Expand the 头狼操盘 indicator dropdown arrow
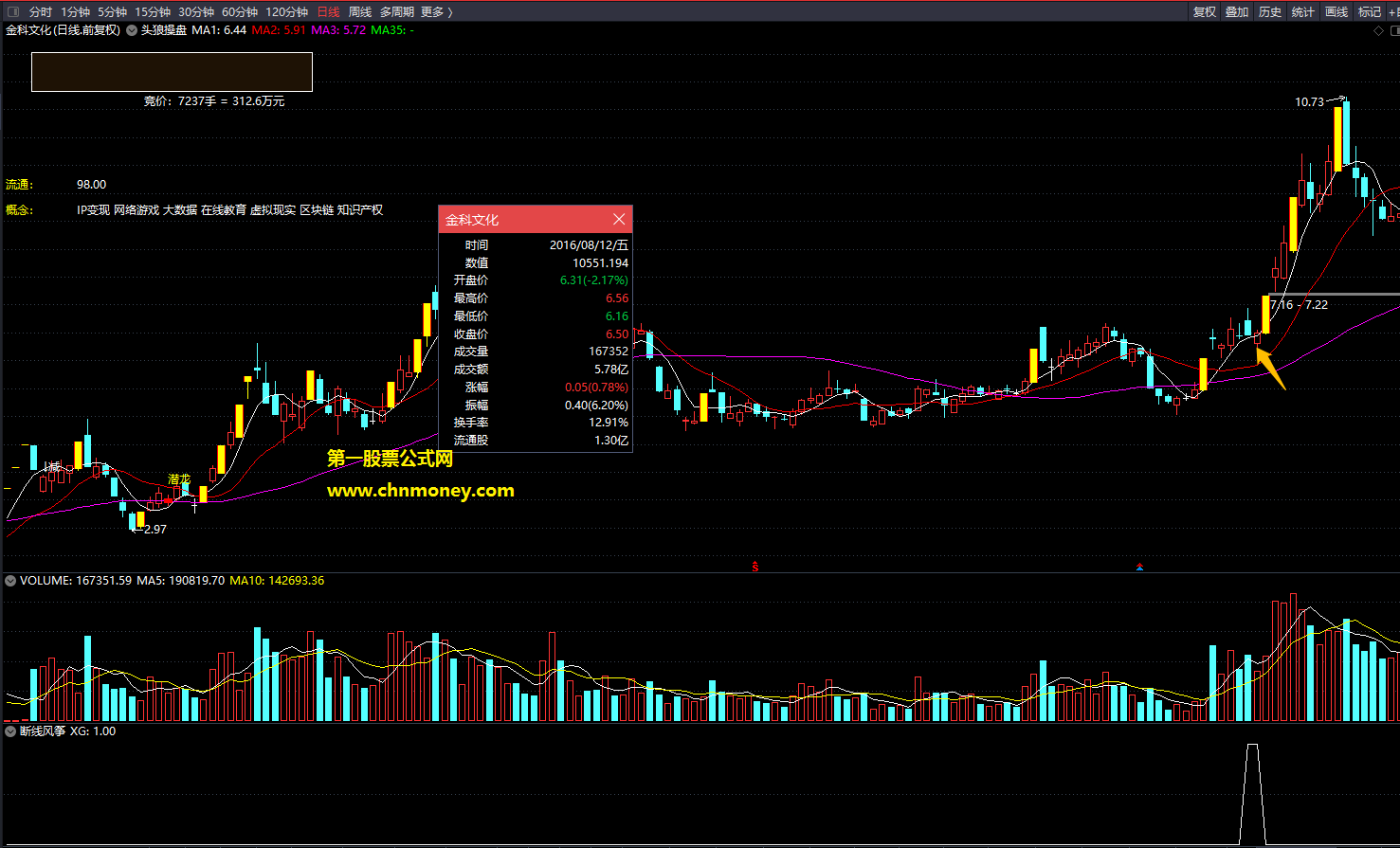 (132, 30)
